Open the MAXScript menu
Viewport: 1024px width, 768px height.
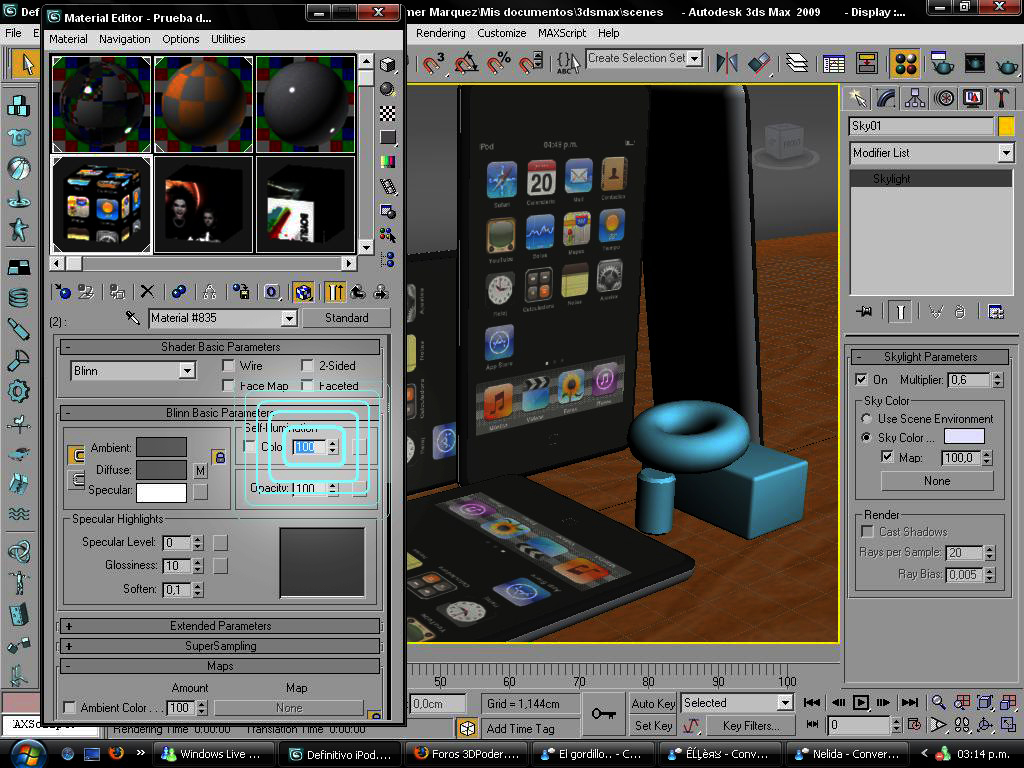click(x=562, y=33)
